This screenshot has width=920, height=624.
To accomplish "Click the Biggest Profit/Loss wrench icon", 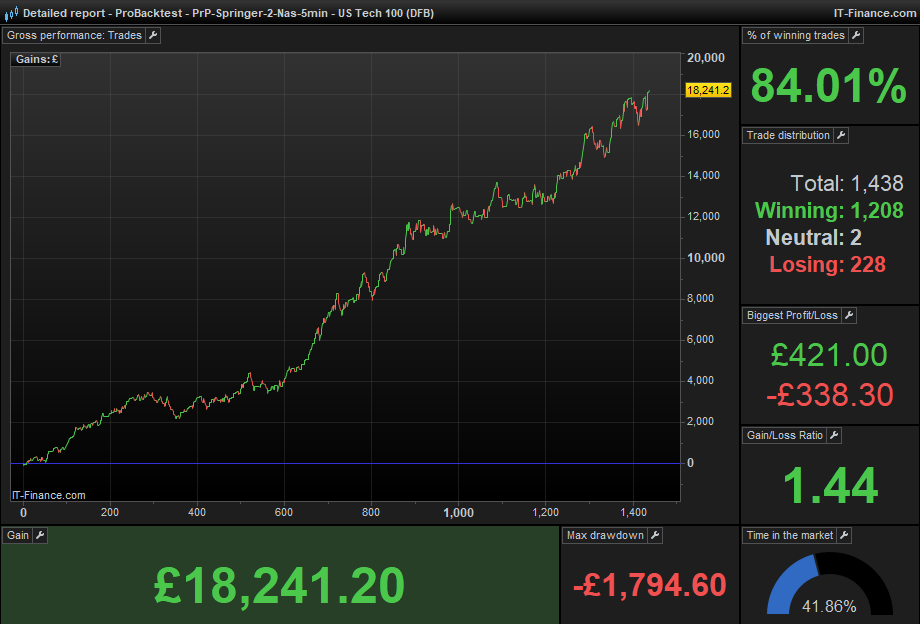I will coord(849,315).
